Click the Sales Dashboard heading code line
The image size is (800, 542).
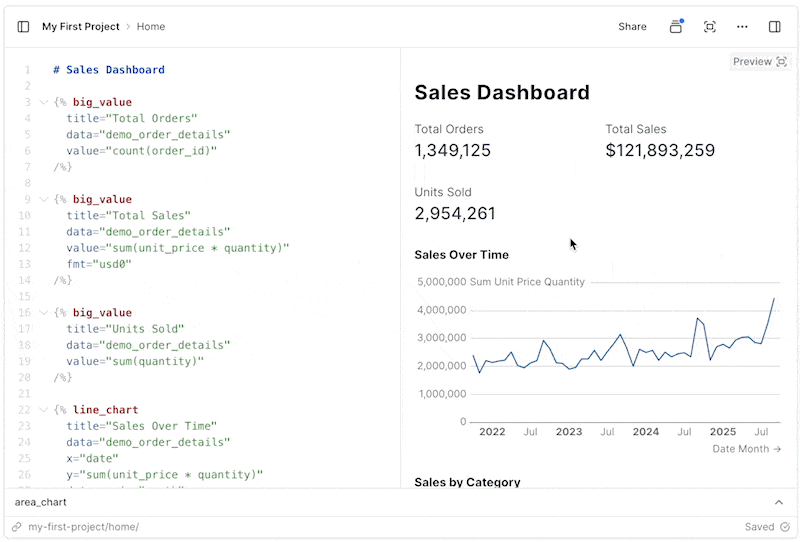pos(109,70)
